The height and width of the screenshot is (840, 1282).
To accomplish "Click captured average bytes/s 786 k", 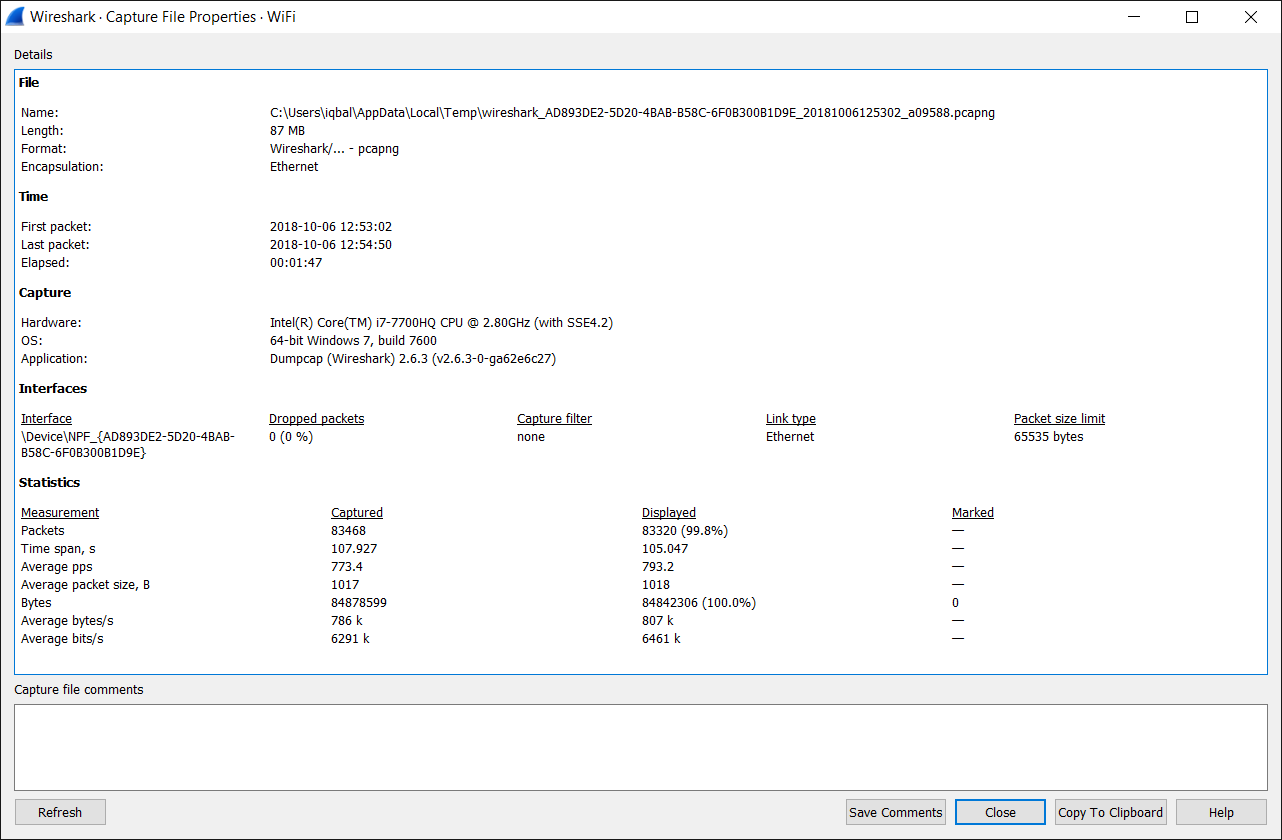I will coord(347,621).
